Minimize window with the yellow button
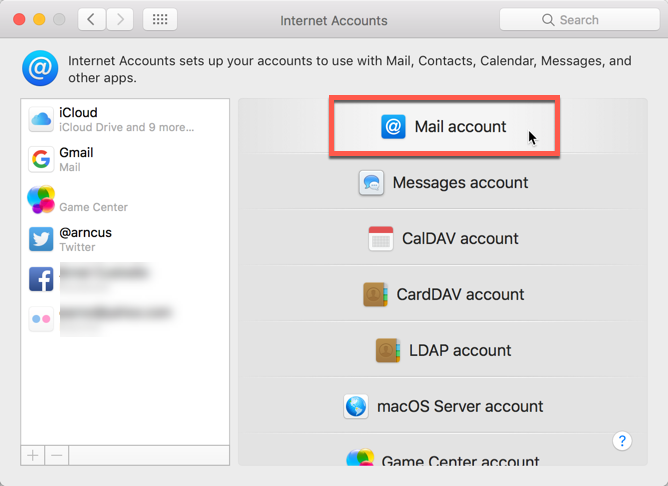 pos(39,20)
